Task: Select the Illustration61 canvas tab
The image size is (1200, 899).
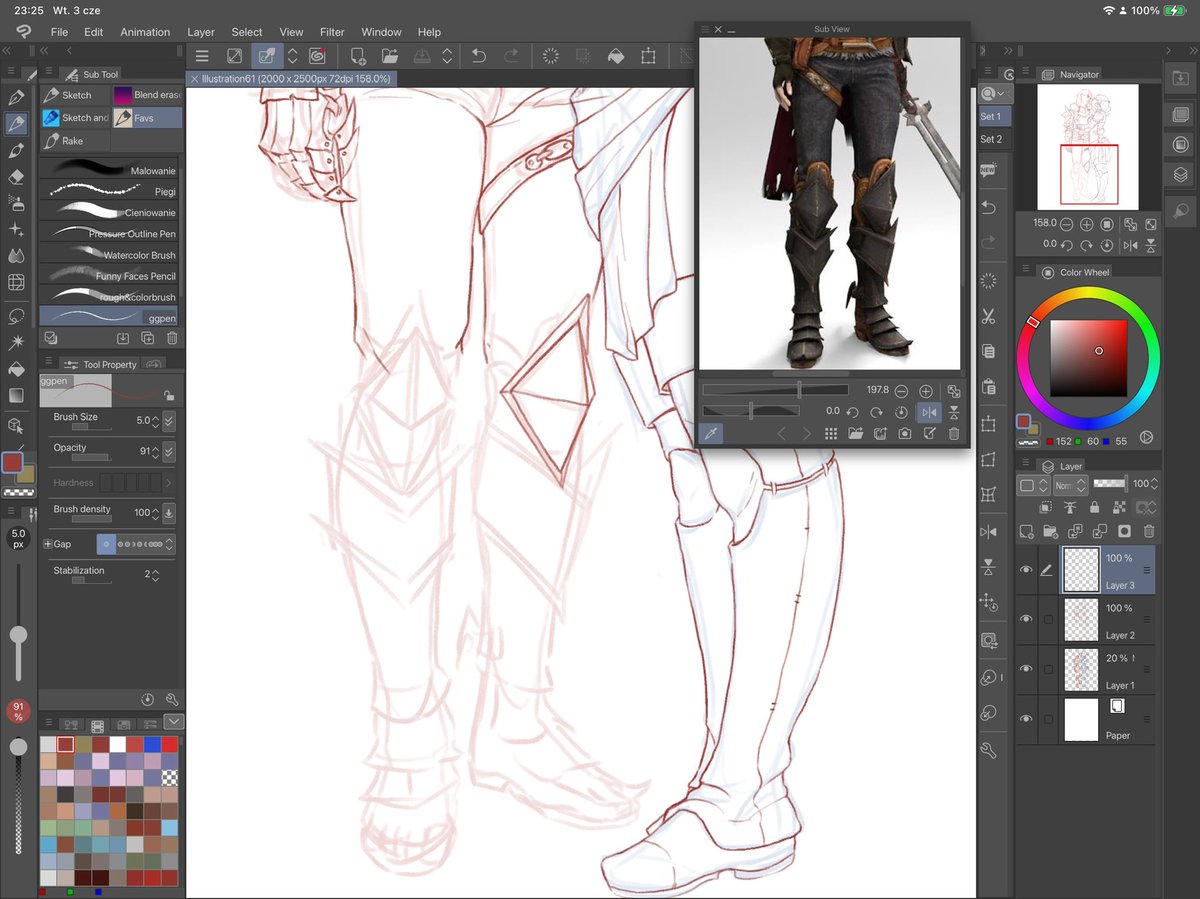Action: click(291, 78)
